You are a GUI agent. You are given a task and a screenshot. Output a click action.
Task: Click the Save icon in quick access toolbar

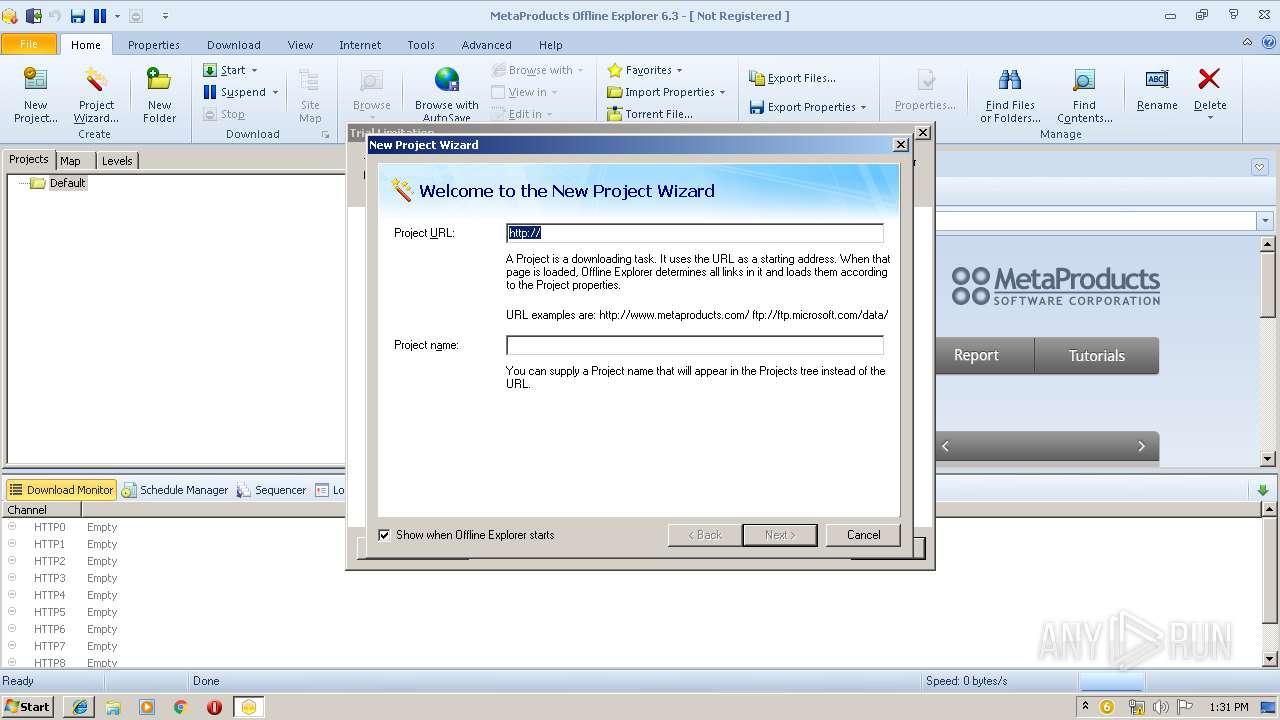[x=77, y=15]
